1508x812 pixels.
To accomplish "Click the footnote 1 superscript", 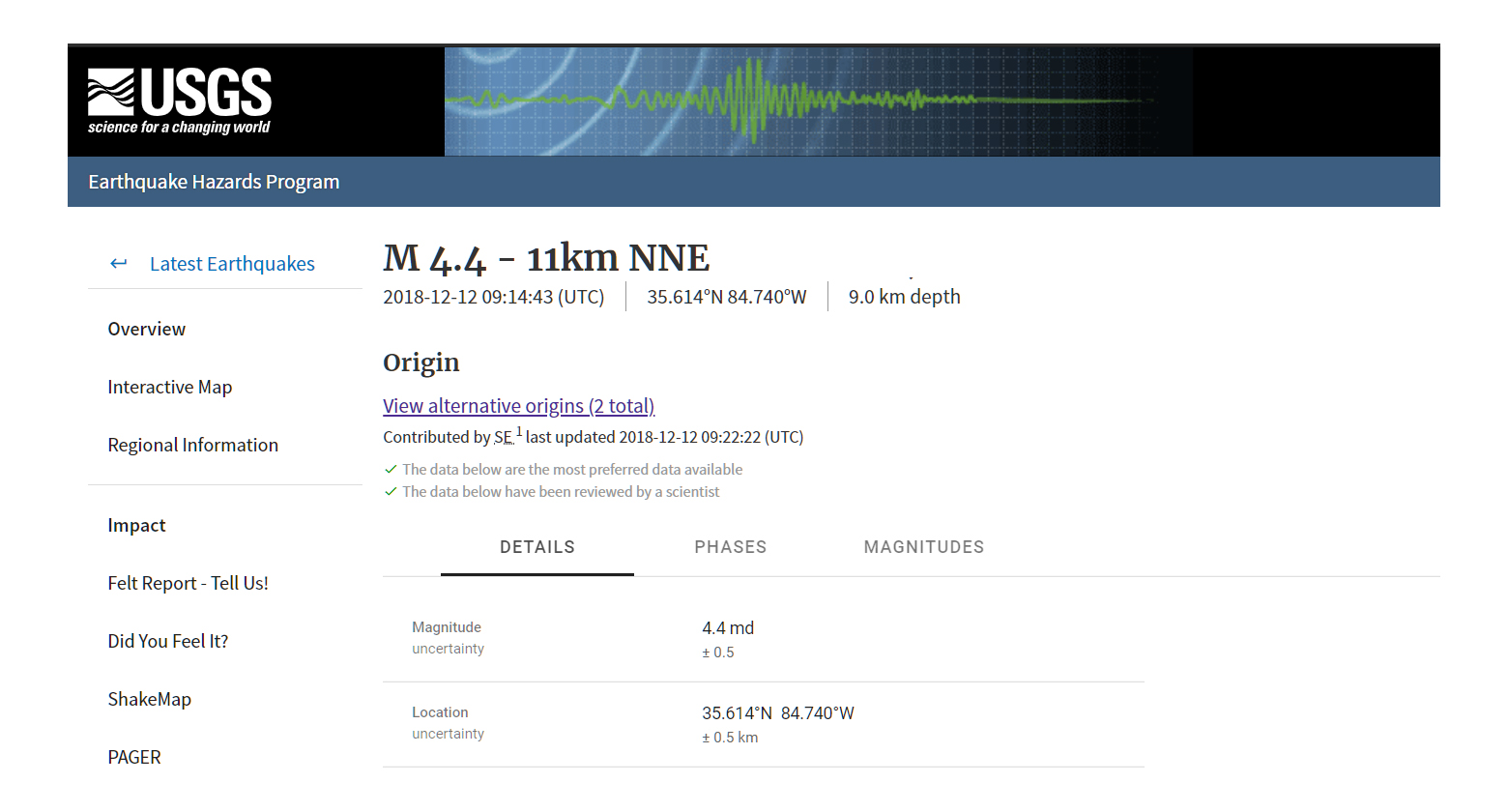I will tap(519, 431).
